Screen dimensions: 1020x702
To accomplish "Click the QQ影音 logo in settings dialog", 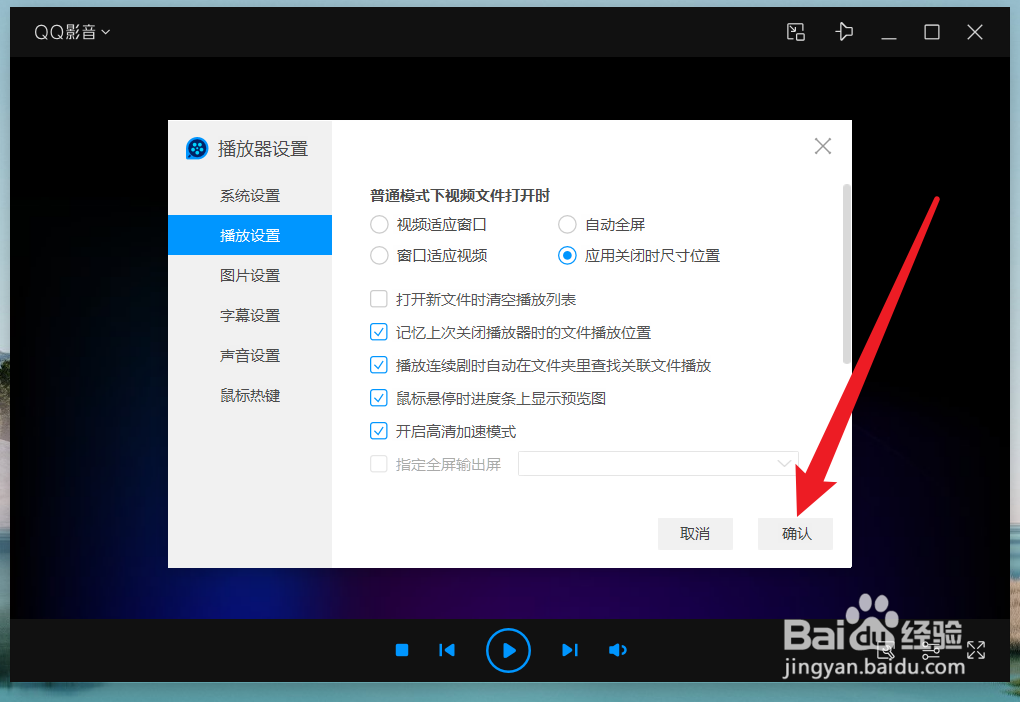I will (x=196, y=148).
